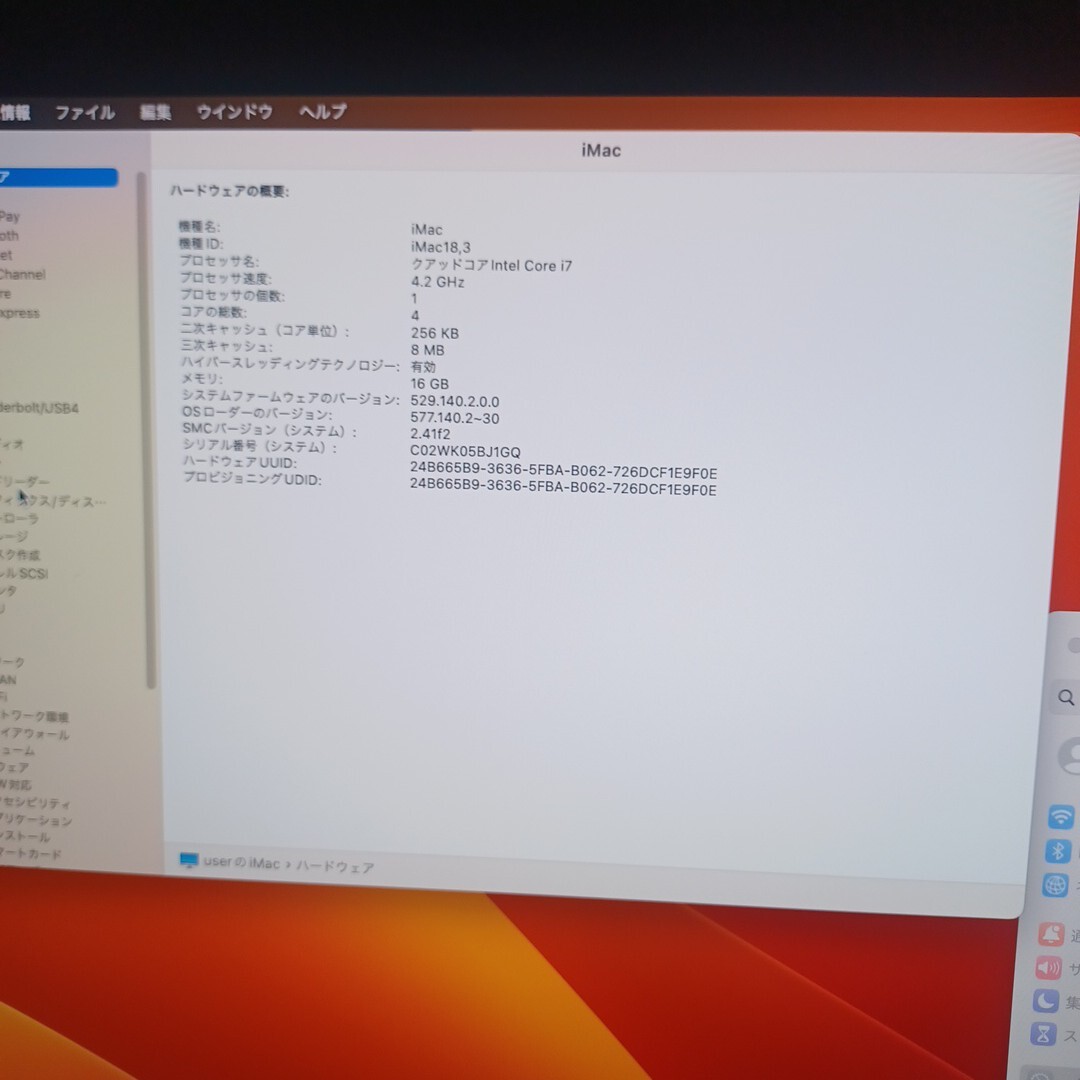
Task: Open Apple ID avatar in System Settings
Action: [x=1070, y=756]
